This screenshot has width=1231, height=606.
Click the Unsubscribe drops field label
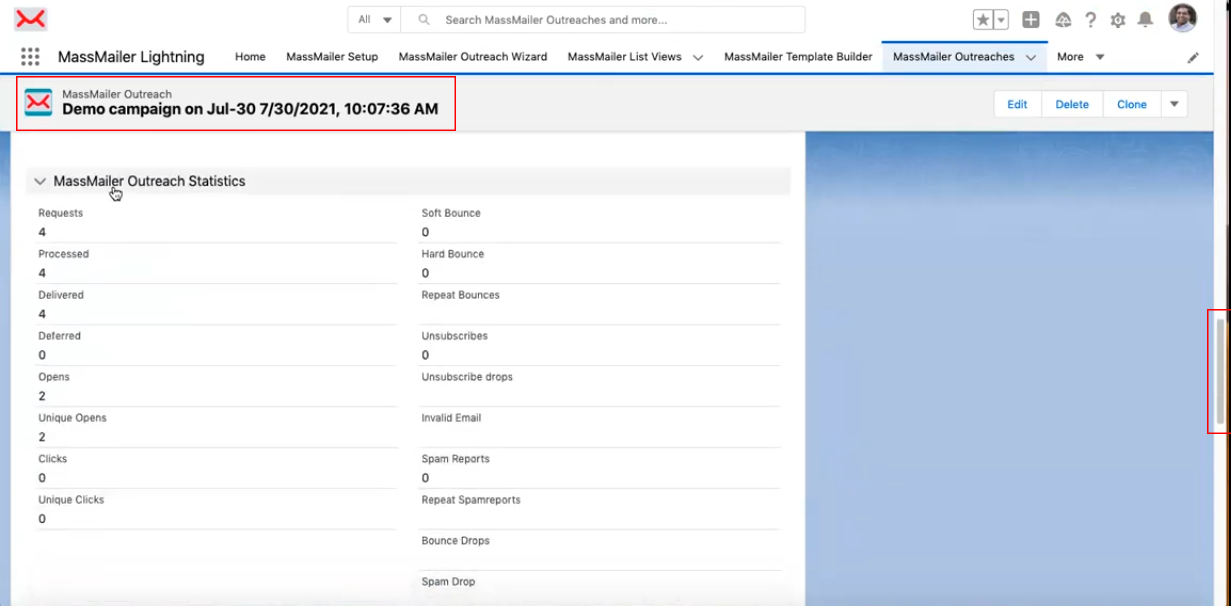[467, 377]
